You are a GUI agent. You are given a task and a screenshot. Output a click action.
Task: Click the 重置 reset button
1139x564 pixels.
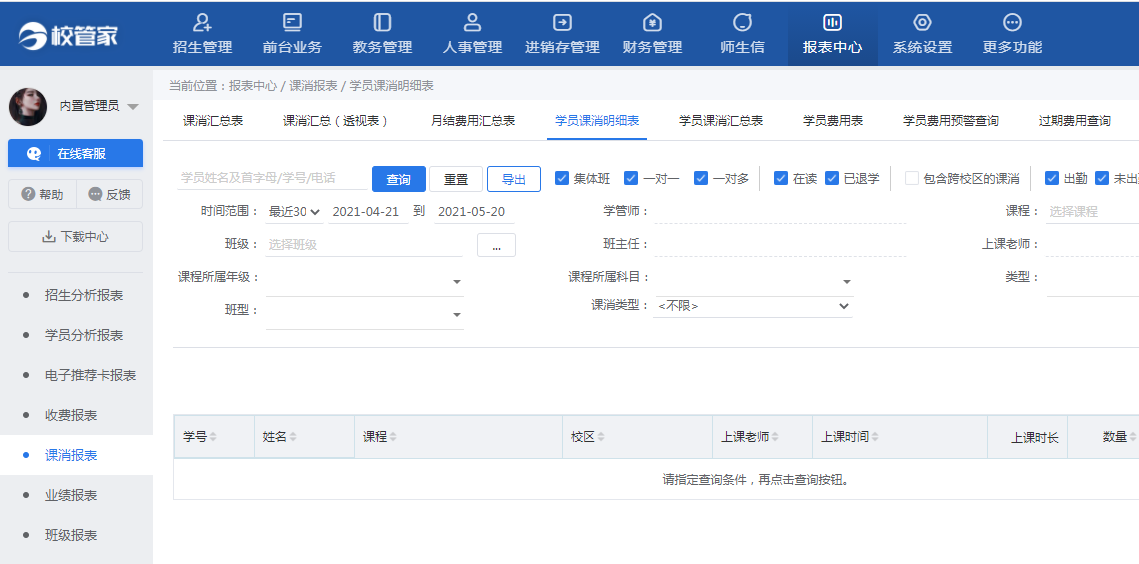pos(455,179)
